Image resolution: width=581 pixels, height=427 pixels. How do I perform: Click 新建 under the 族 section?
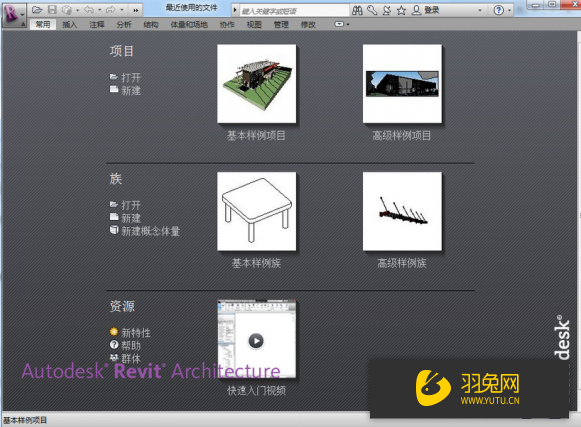pyautogui.click(x=131, y=218)
